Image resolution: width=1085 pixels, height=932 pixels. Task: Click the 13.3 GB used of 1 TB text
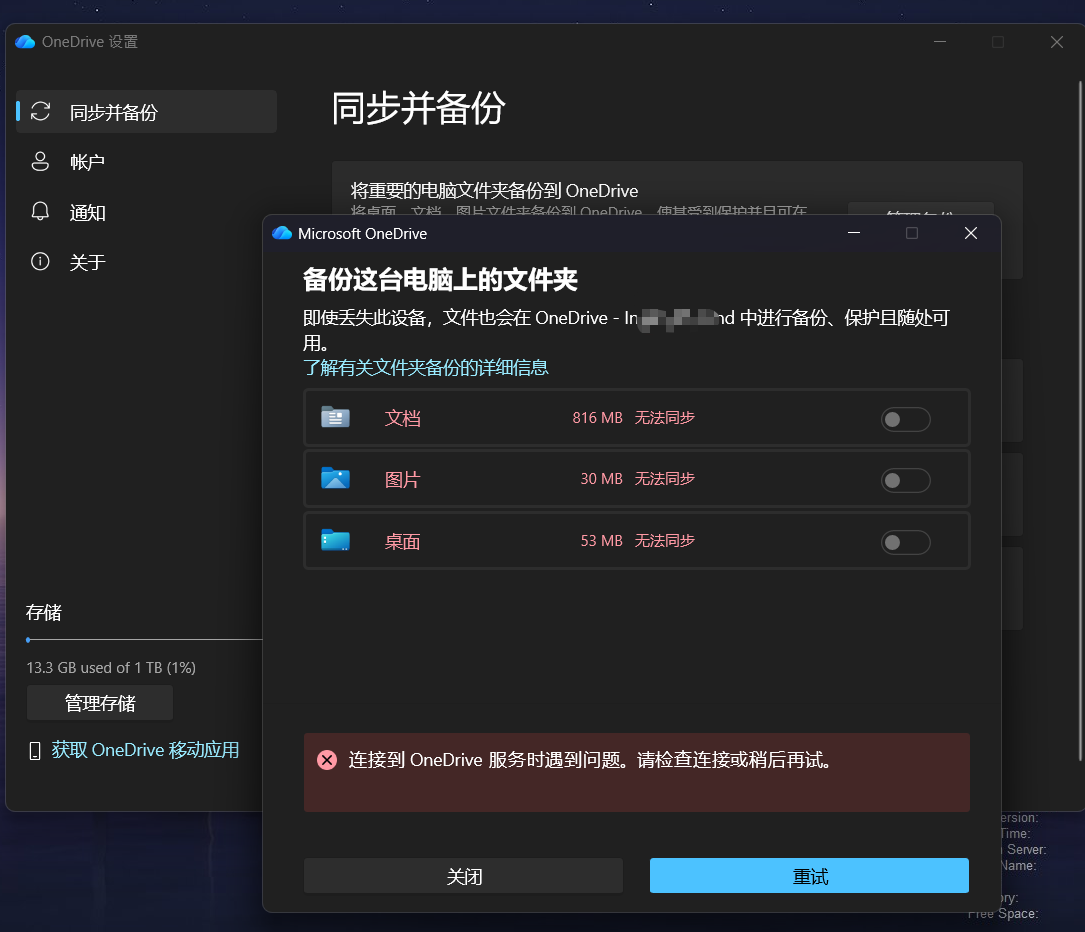[111, 668]
